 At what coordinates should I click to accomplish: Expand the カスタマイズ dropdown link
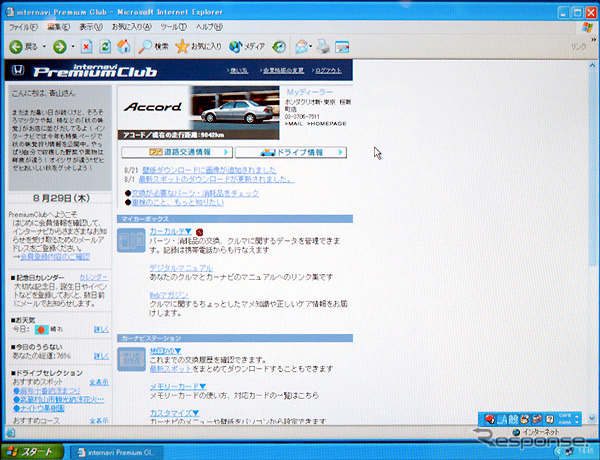pos(174,413)
